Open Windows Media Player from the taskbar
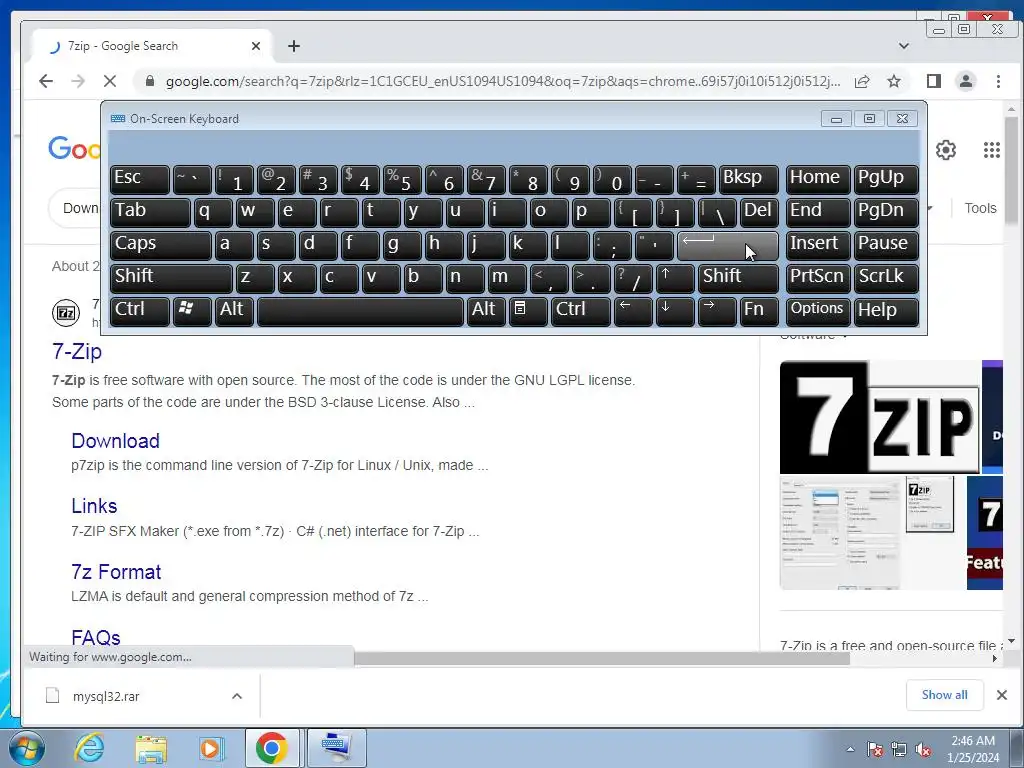 [x=211, y=748]
